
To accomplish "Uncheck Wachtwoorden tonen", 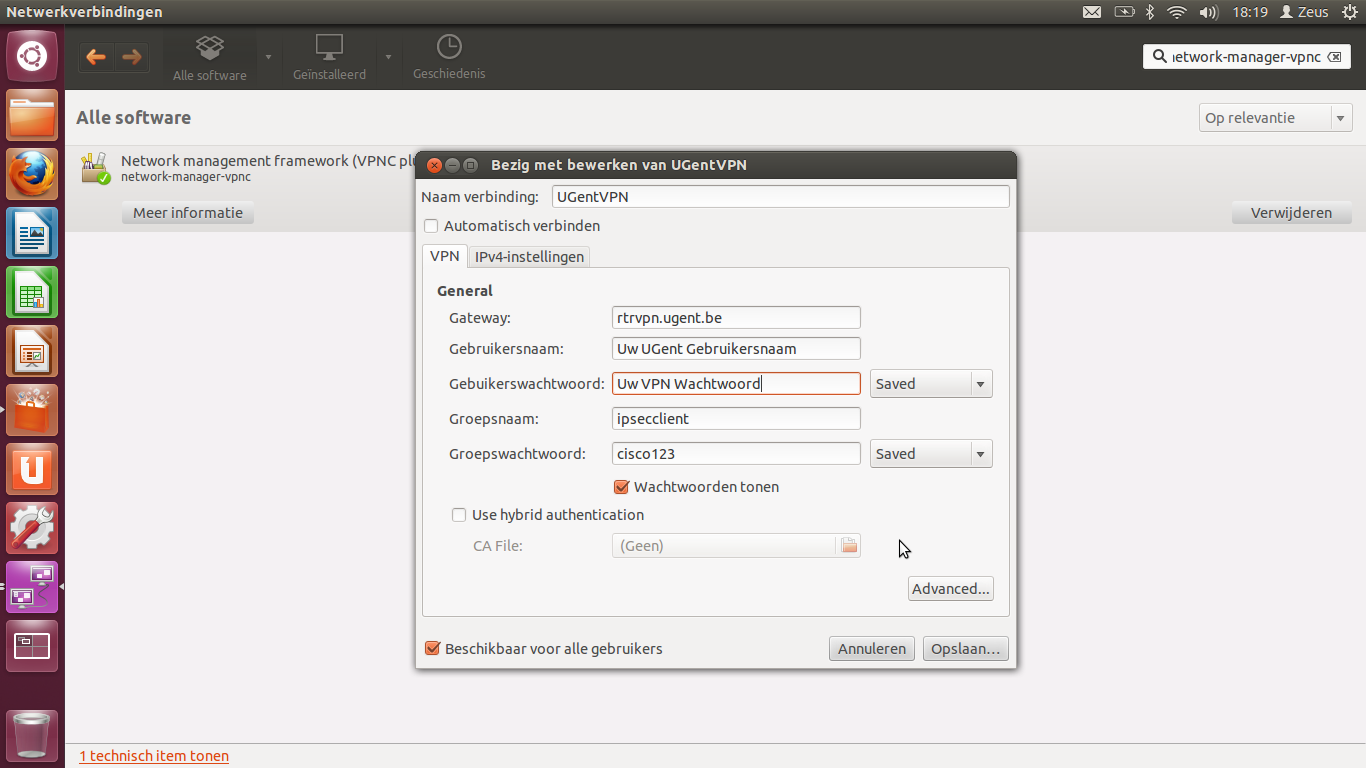I will click(x=621, y=487).
